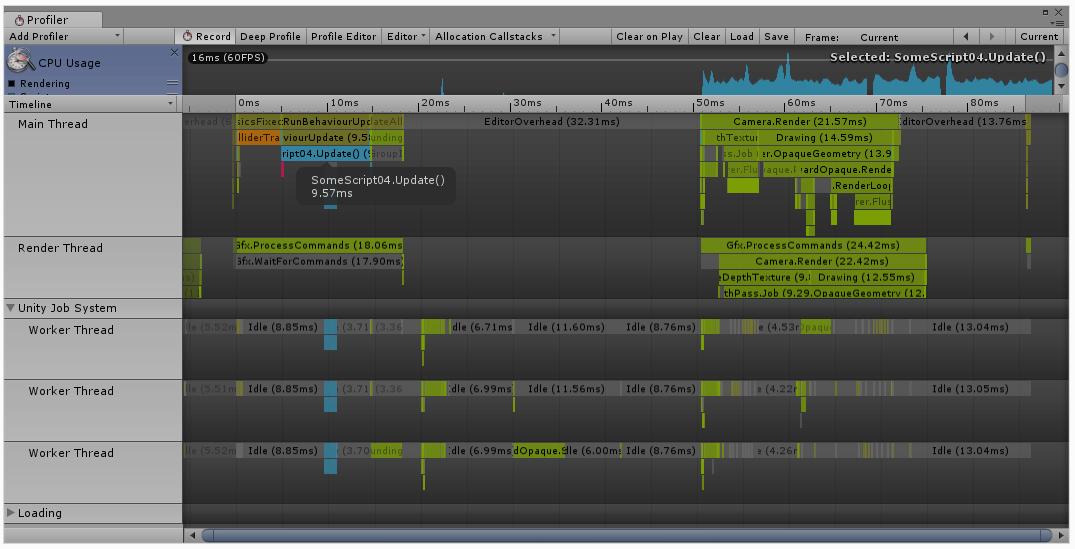Open the Profiler window options menu icon
The image size is (1075, 549).
1059,23
